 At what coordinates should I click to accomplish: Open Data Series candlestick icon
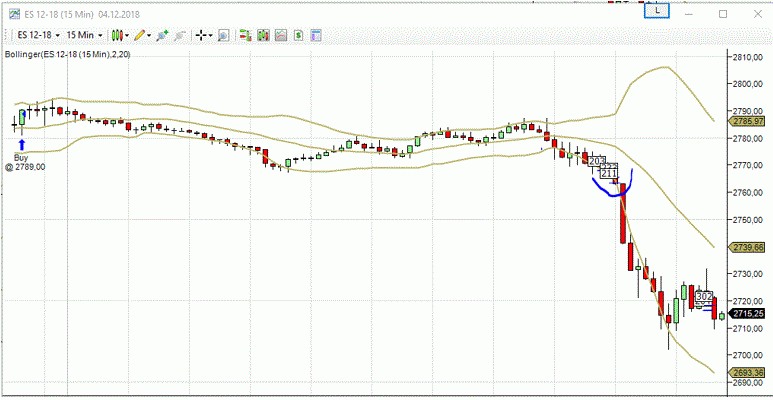point(264,36)
